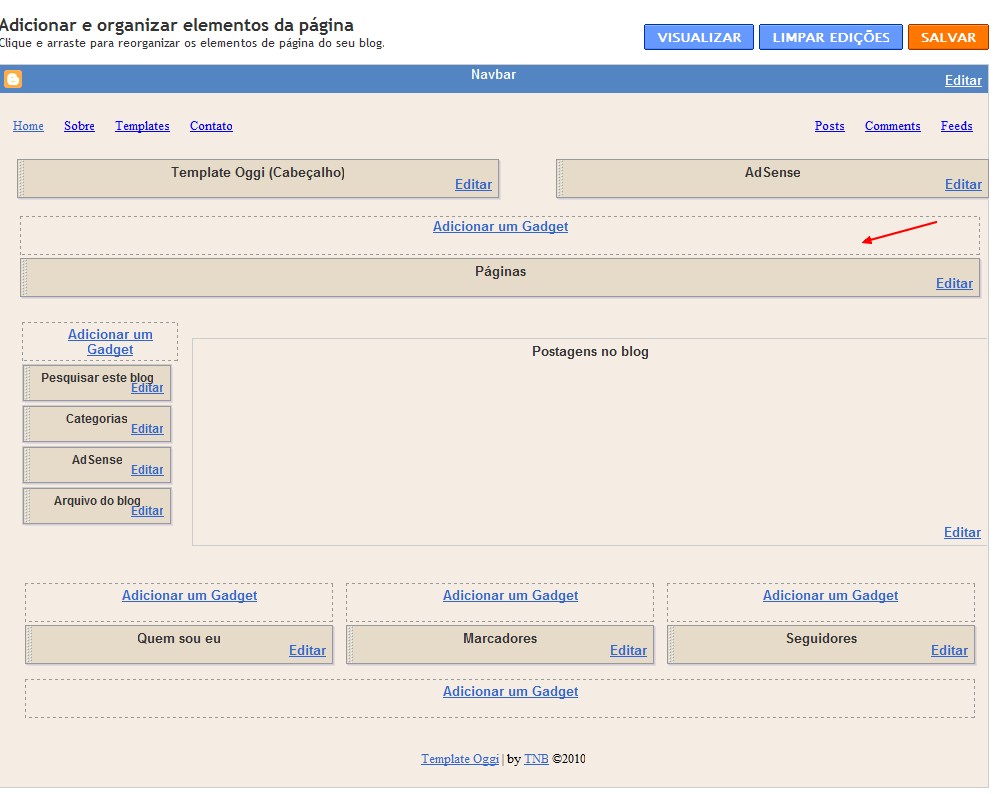The width and height of the screenshot is (998, 794).
Task: Edit the Template Oggi (Cabeçalho) gadget
Action: (x=473, y=184)
